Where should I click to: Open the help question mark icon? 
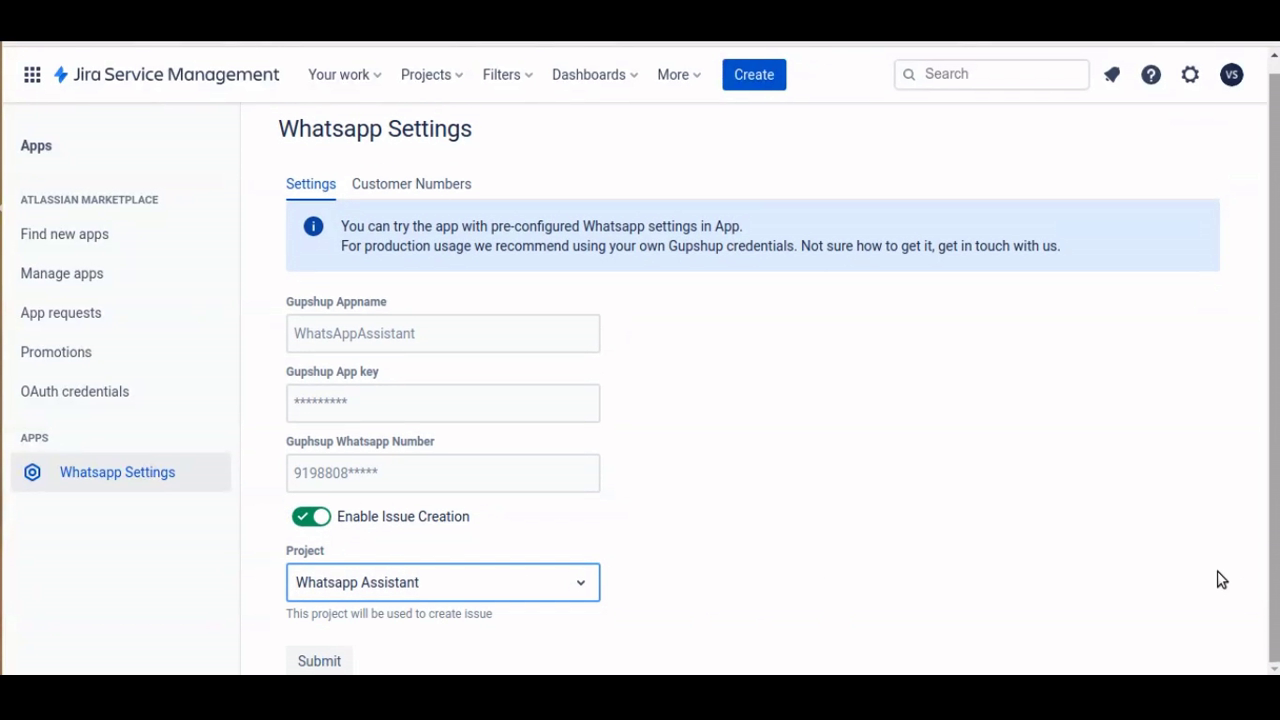(1151, 75)
